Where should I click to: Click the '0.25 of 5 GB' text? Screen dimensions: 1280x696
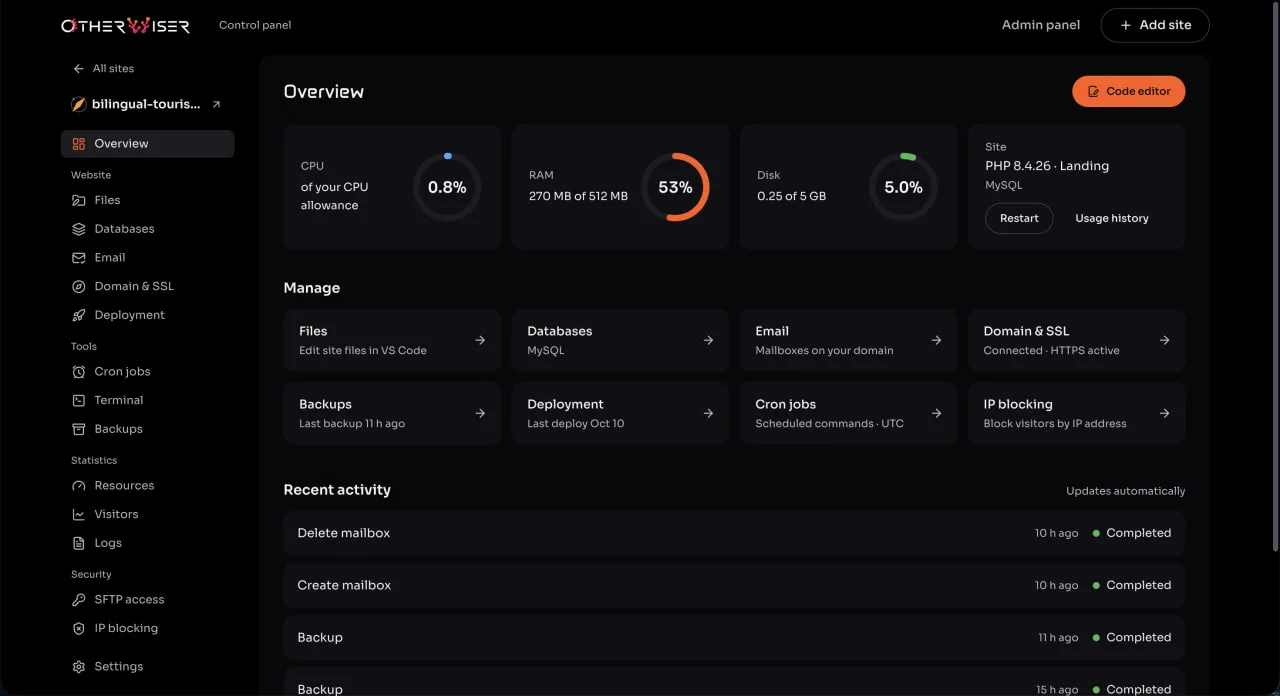coord(791,196)
